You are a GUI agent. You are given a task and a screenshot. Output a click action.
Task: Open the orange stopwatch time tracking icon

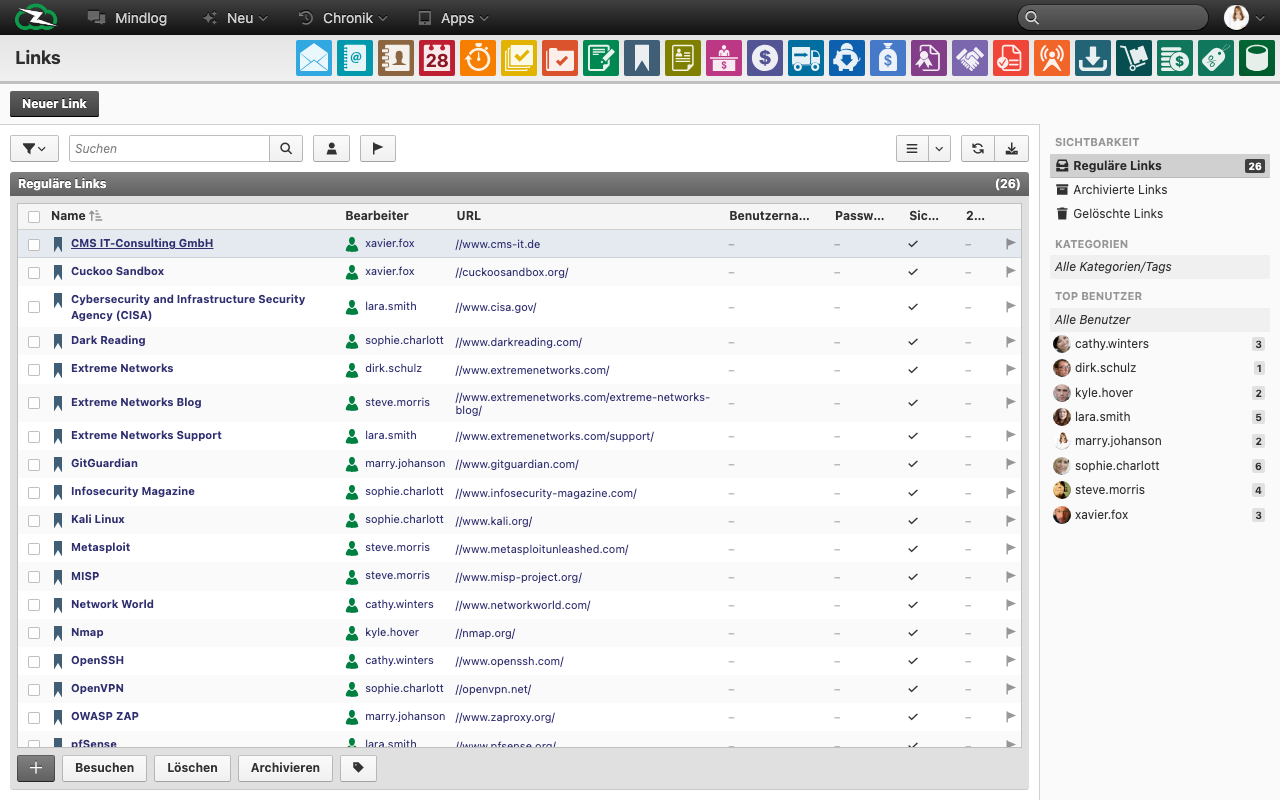(478, 58)
